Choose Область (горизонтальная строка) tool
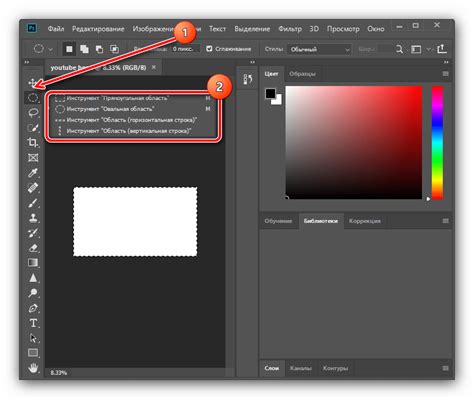This screenshot has width=474, height=399. [133, 120]
